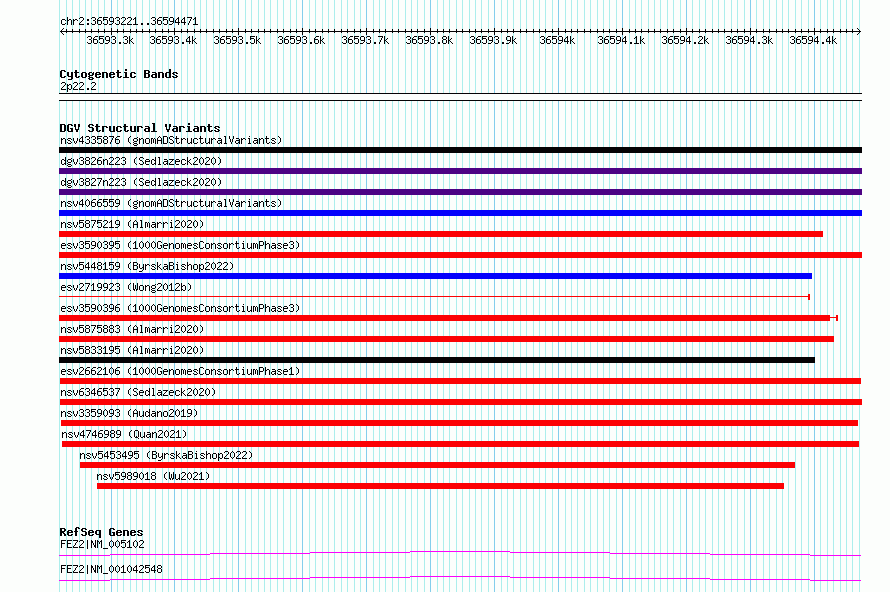Select the nsv5989018 Wu2021 red bar

[x=440, y=486]
